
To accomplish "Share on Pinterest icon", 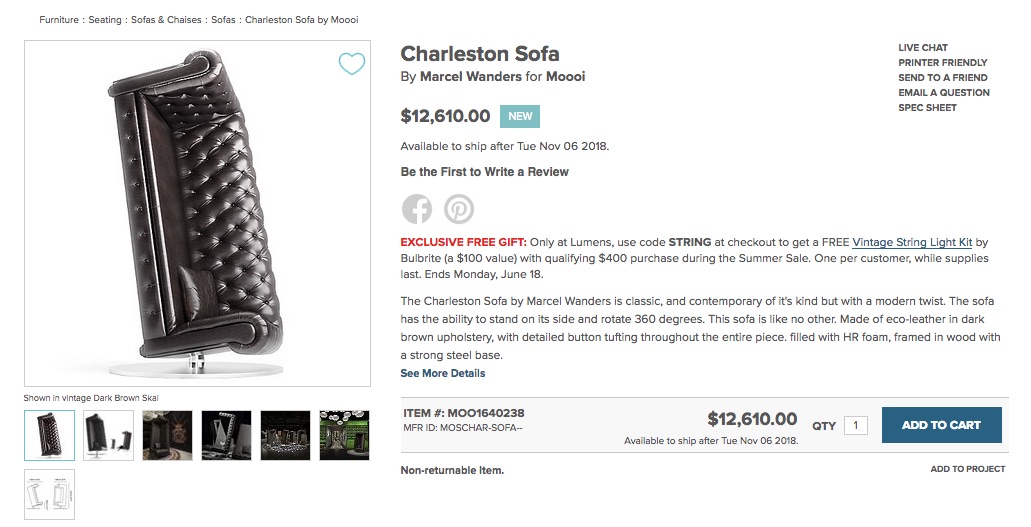I will 459,209.
